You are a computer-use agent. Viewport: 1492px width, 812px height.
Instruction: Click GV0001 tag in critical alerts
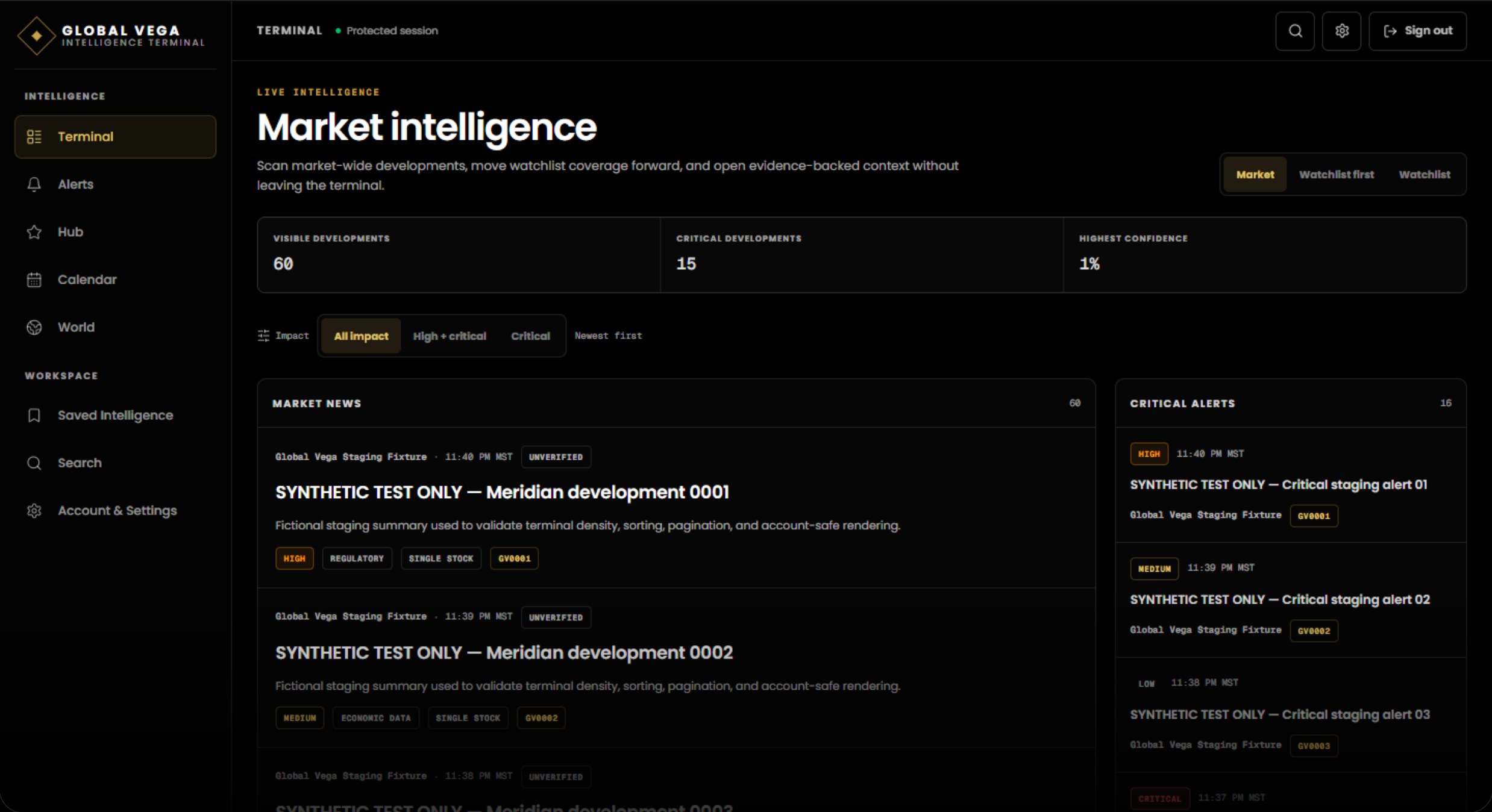[1314, 516]
